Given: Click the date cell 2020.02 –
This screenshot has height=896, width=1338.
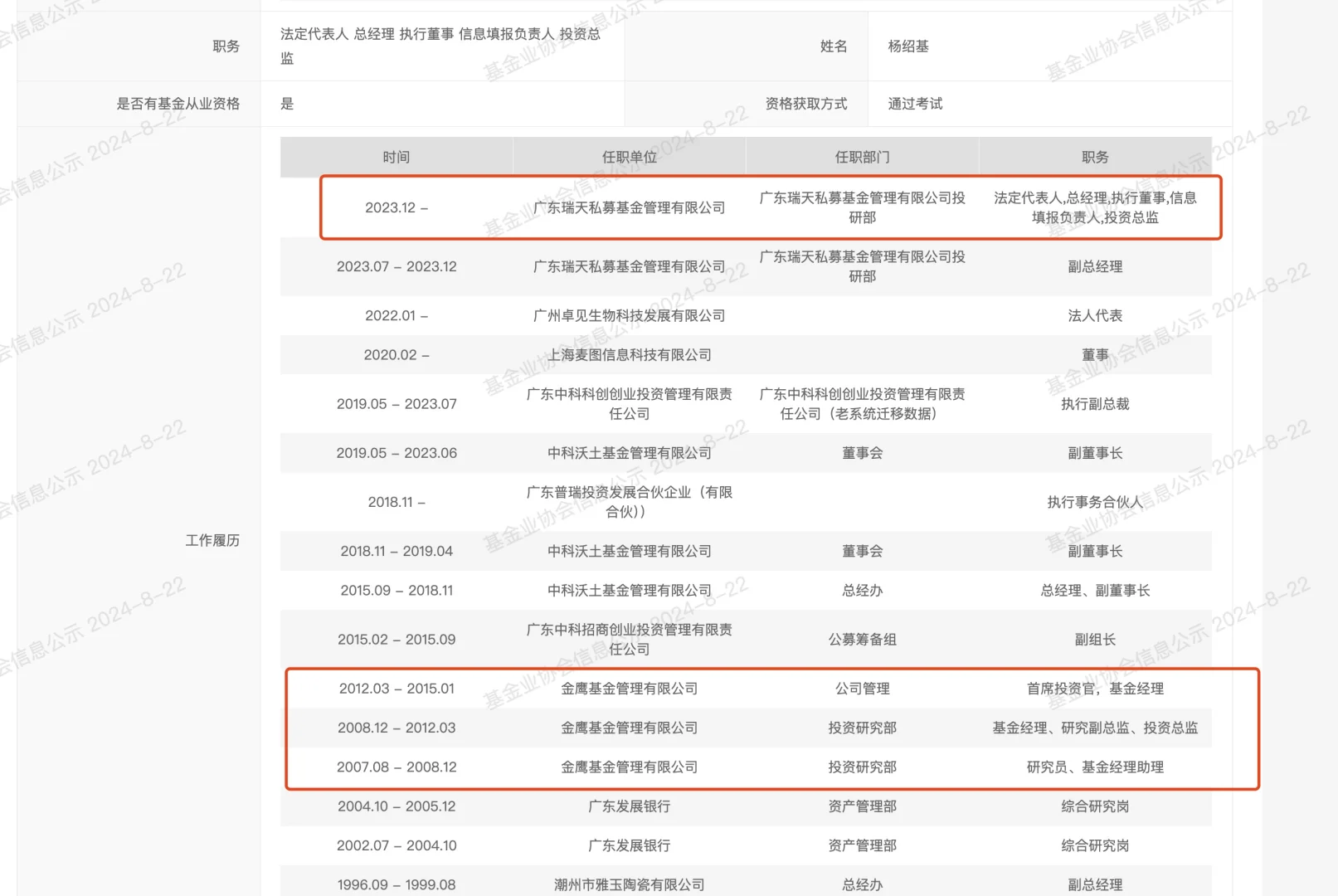Looking at the screenshot, I should 397,354.
